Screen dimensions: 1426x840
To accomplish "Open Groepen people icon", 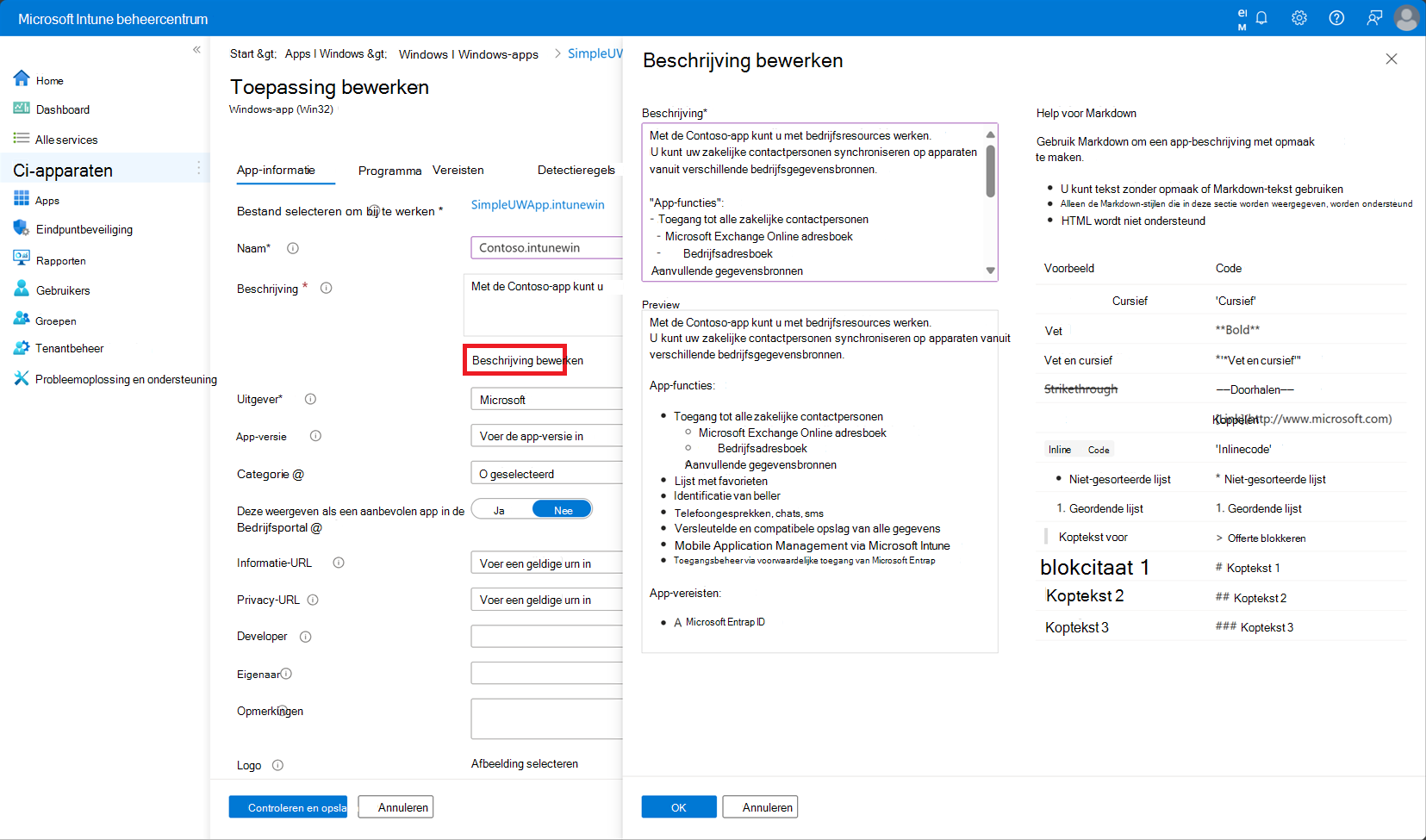I will pyautogui.click(x=22, y=319).
